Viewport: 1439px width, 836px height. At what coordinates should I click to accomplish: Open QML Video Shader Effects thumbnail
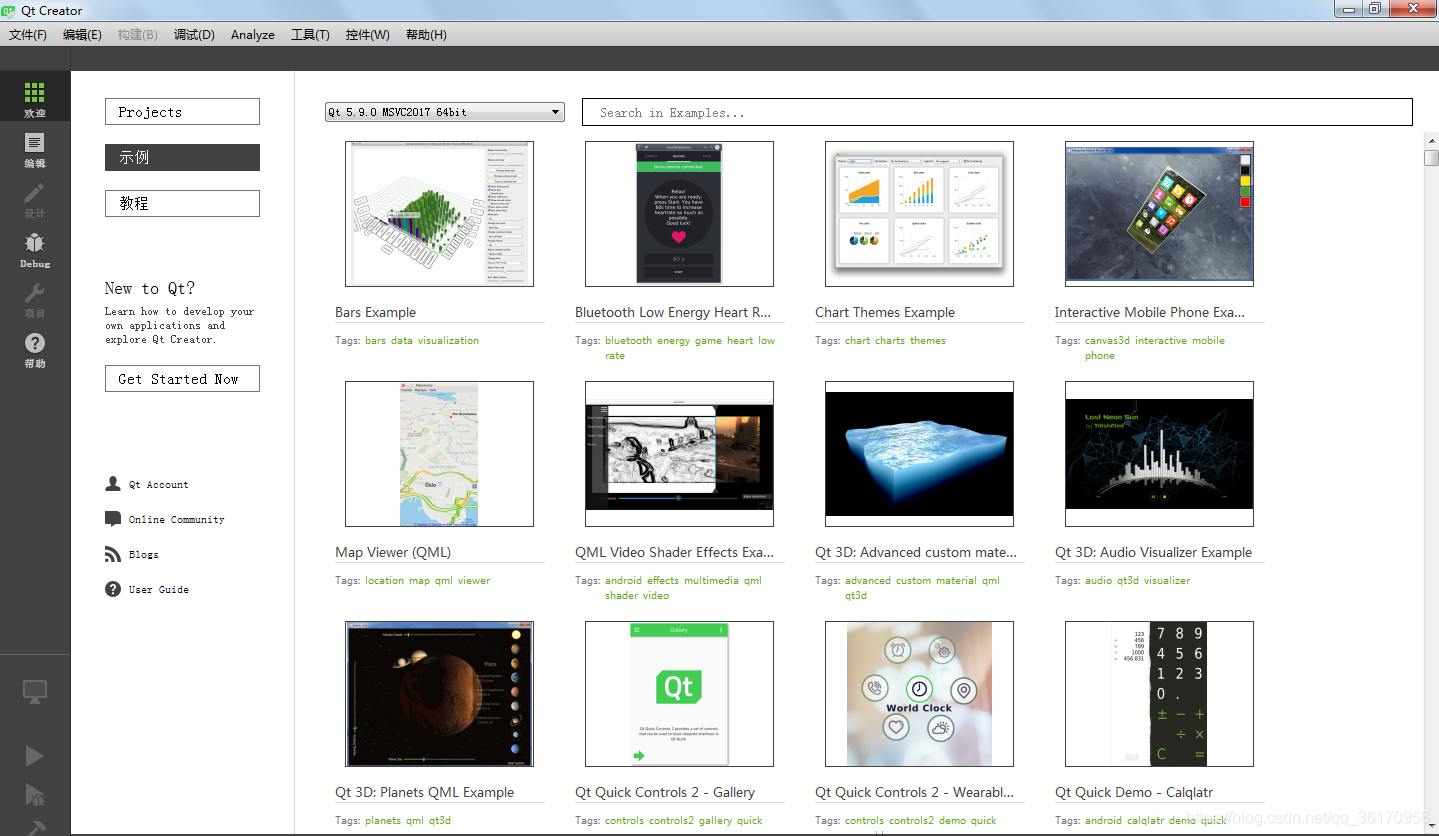pos(679,454)
